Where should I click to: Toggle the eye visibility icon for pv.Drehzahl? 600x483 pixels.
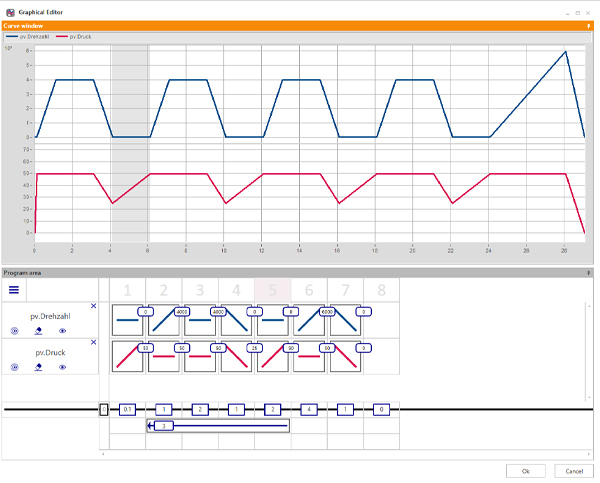pos(62,330)
